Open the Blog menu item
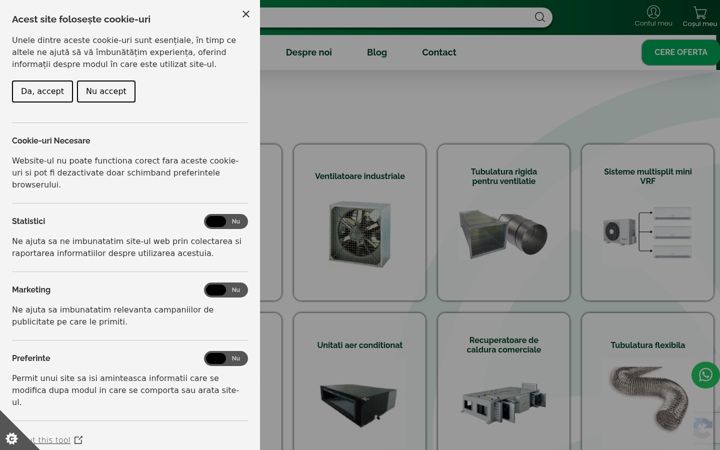 tap(377, 52)
